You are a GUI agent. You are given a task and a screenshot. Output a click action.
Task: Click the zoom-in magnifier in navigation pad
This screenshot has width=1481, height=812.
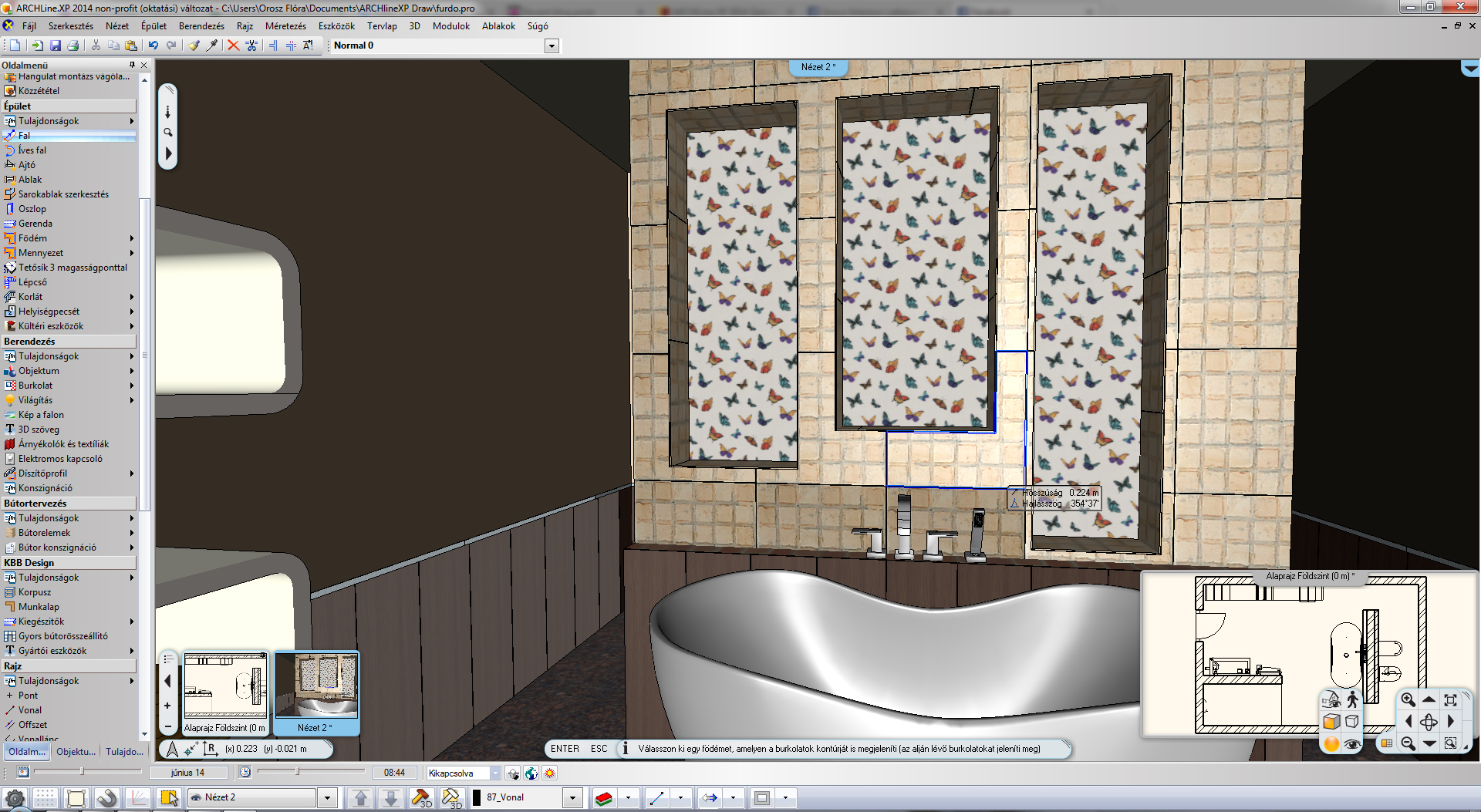1408,699
